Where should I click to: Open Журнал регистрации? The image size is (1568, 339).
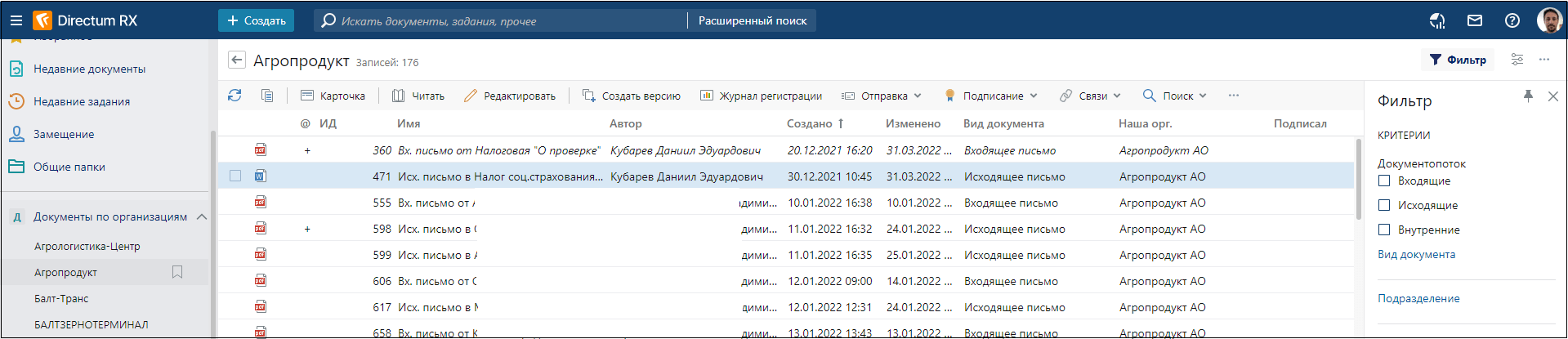coord(761,96)
